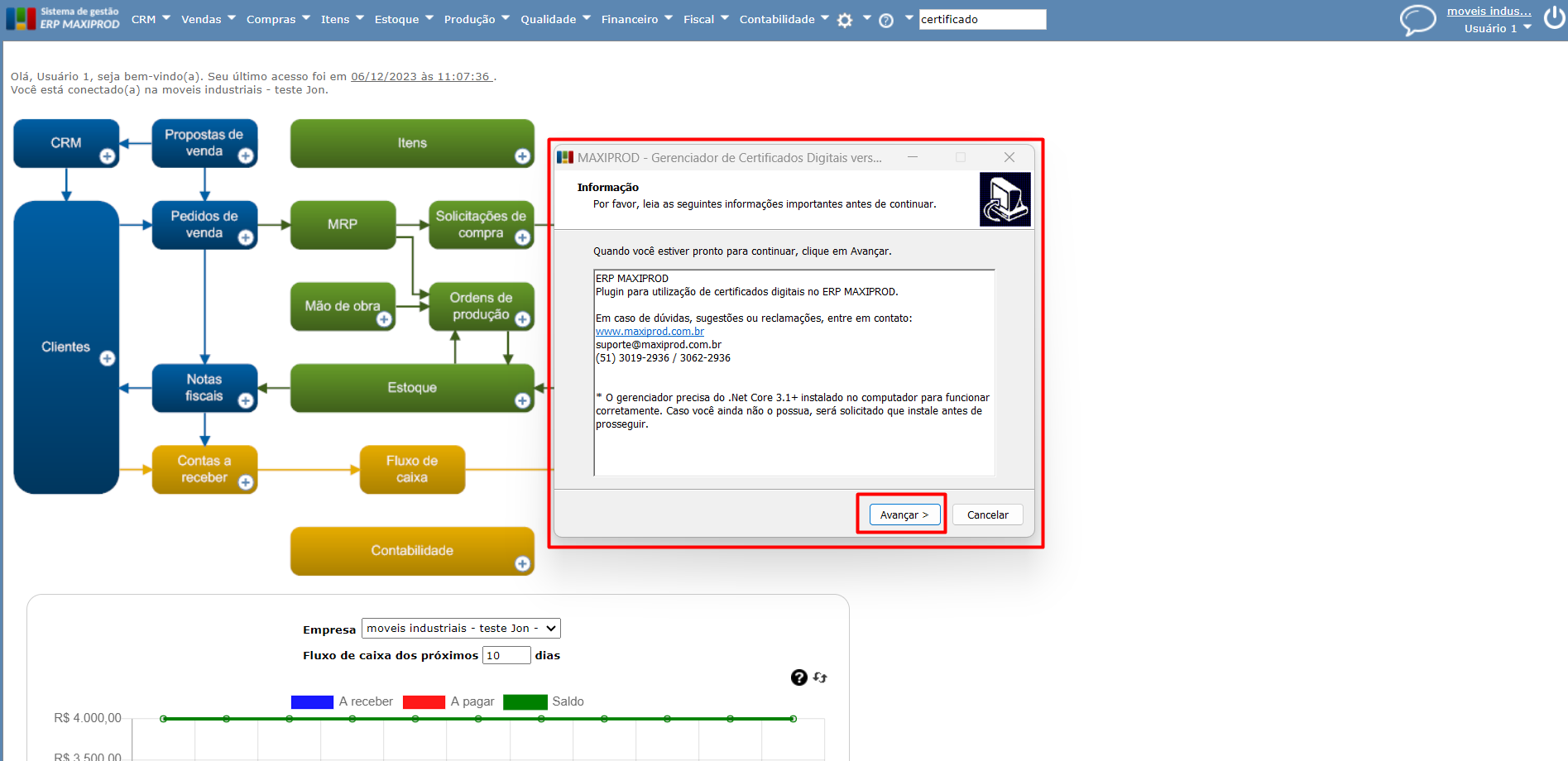
Task: Expand the Financeiro dropdown arrow
Action: [x=669, y=17]
